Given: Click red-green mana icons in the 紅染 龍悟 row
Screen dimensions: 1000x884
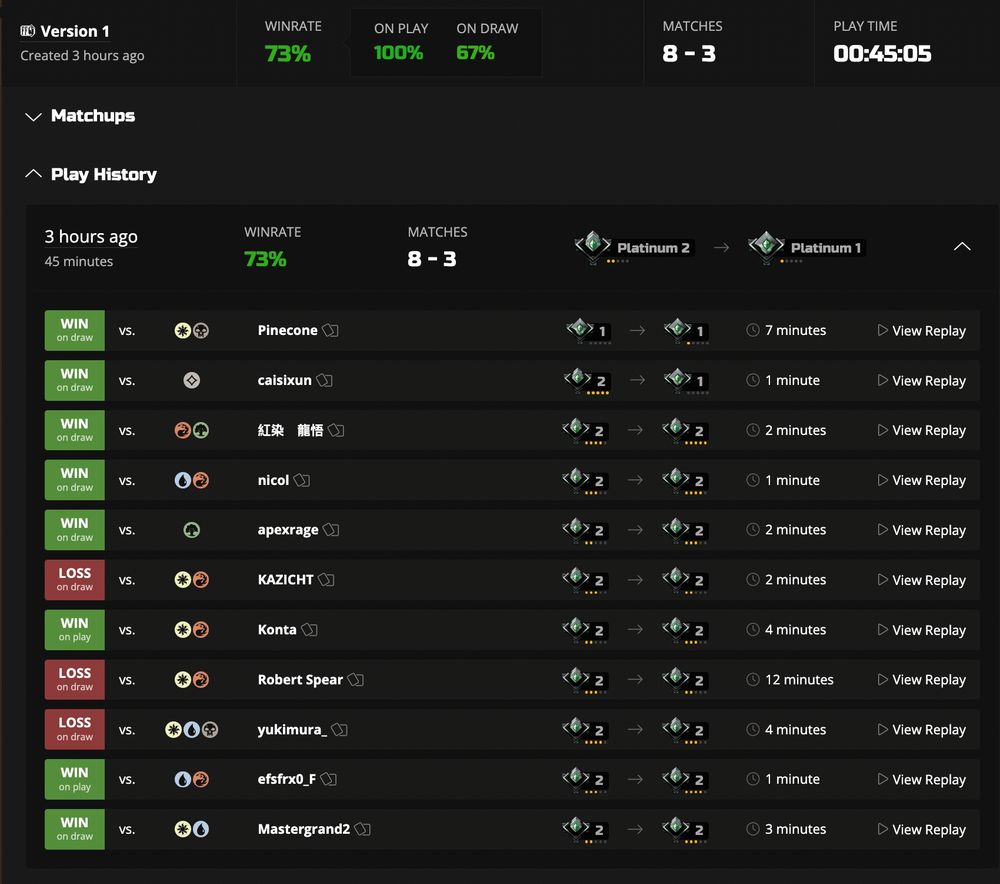Looking at the screenshot, I should tap(192, 430).
